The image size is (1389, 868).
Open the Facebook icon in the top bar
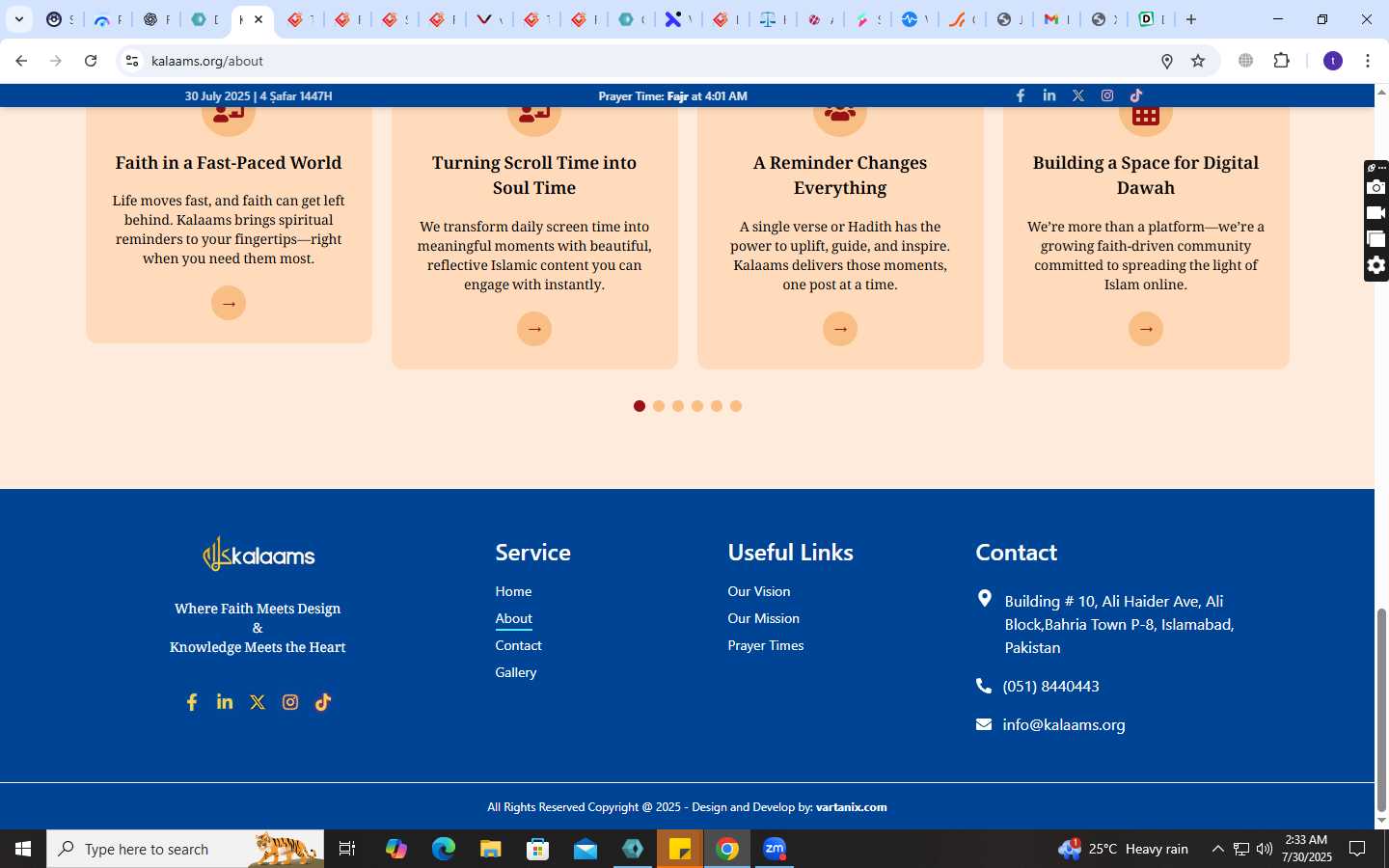point(1021,95)
